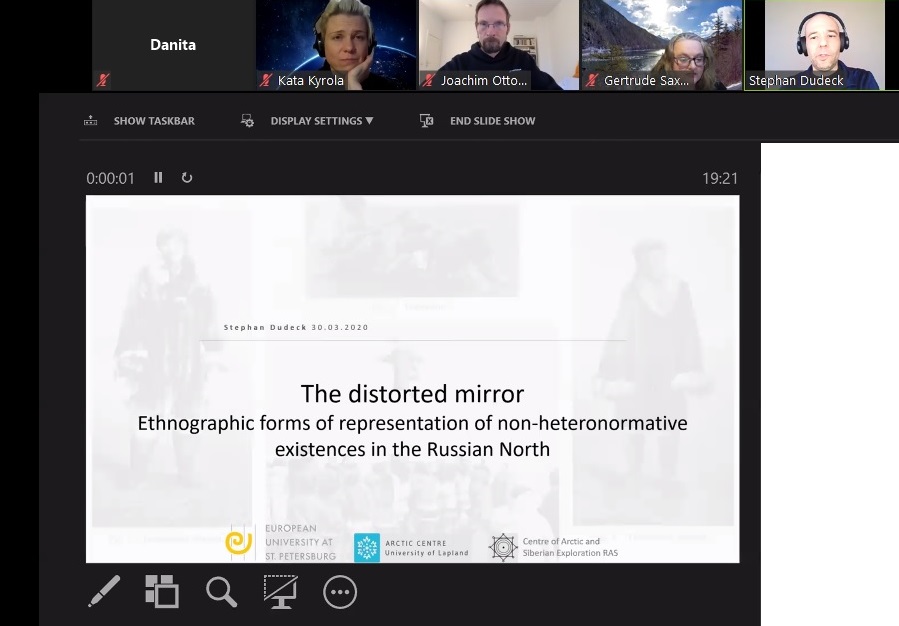
Task: Toggle Kata Kyrola's muted microphone indicator
Action: point(267,80)
